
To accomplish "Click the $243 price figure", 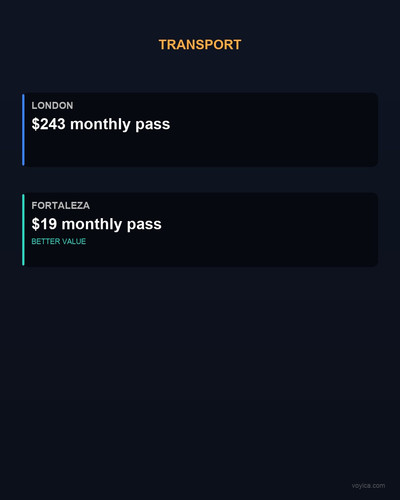I will pos(49,124).
